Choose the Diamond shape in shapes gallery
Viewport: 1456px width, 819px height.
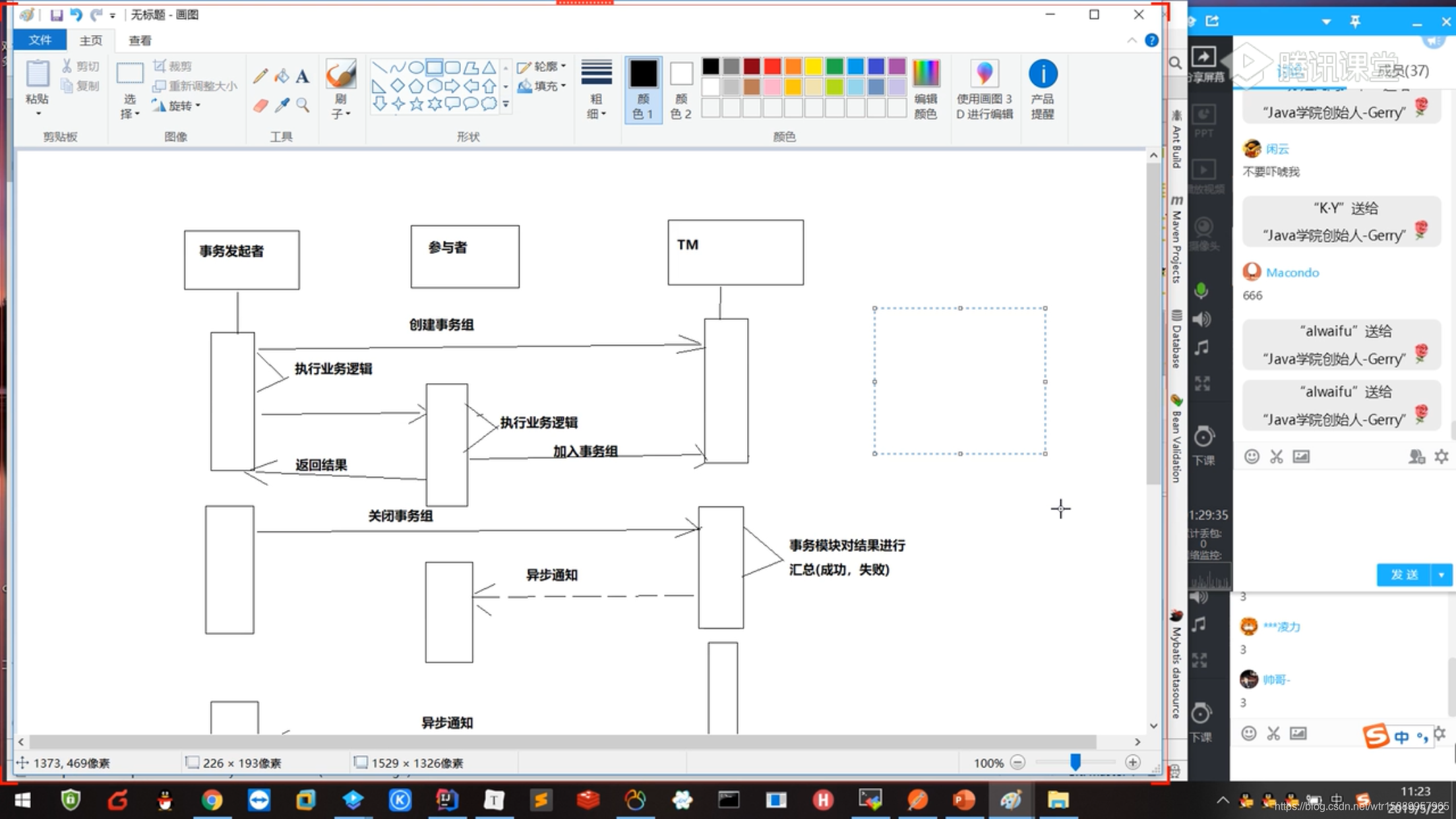pyautogui.click(x=398, y=86)
